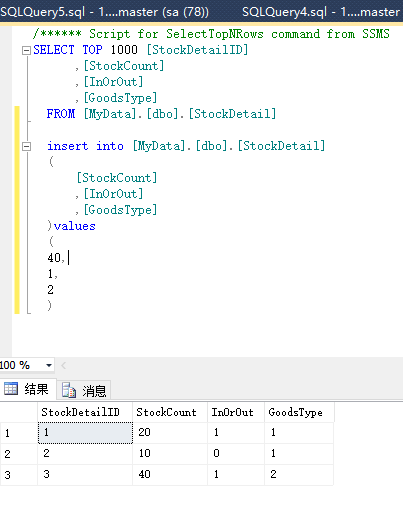Screen dimensions: 403x529
Task: Select the InOrOut column header
Action: click(x=236, y=412)
